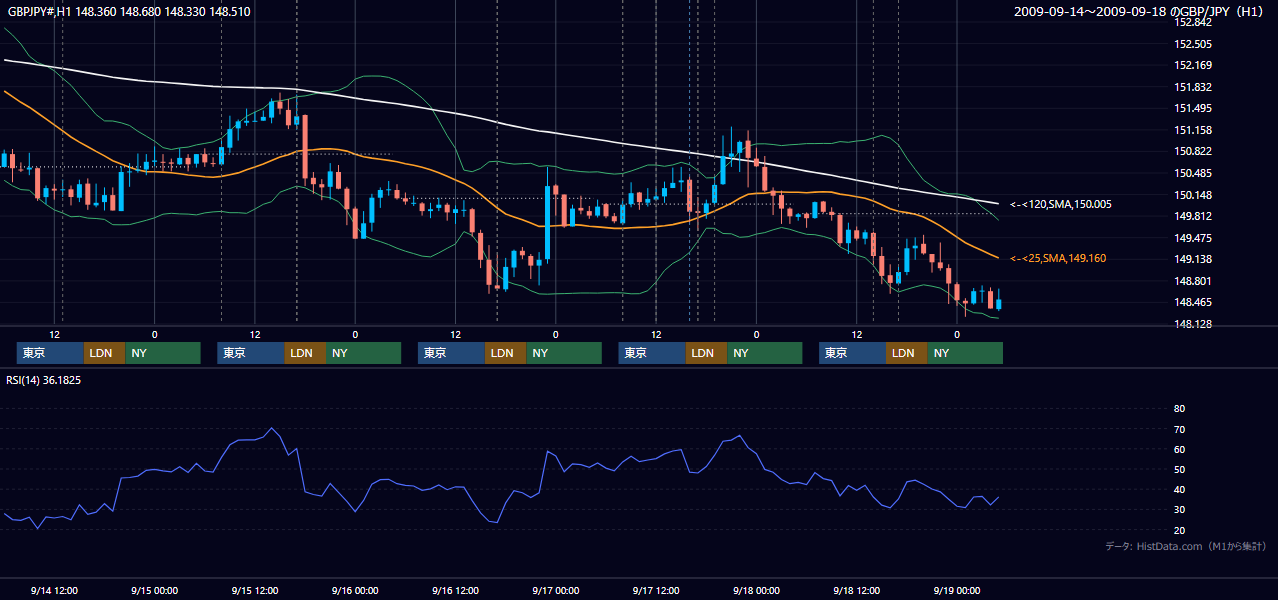Select the 9/16 12:00 time label

click(455, 590)
